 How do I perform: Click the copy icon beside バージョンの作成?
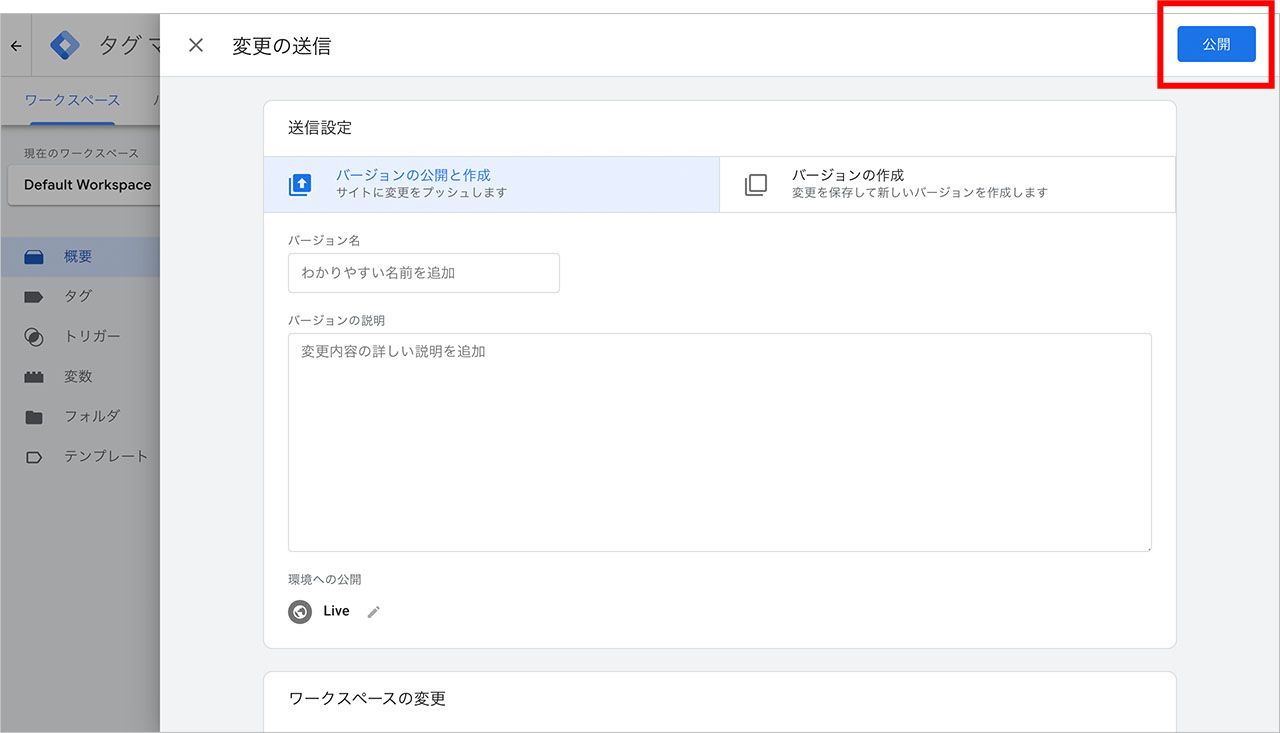(x=755, y=184)
